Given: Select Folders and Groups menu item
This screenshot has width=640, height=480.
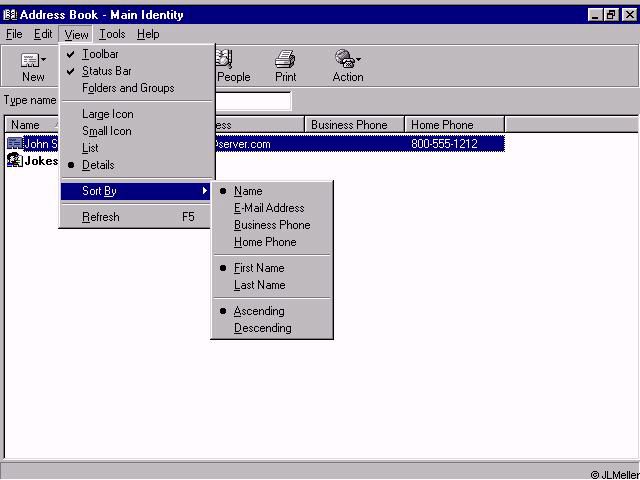Looking at the screenshot, I should pos(127,88).
